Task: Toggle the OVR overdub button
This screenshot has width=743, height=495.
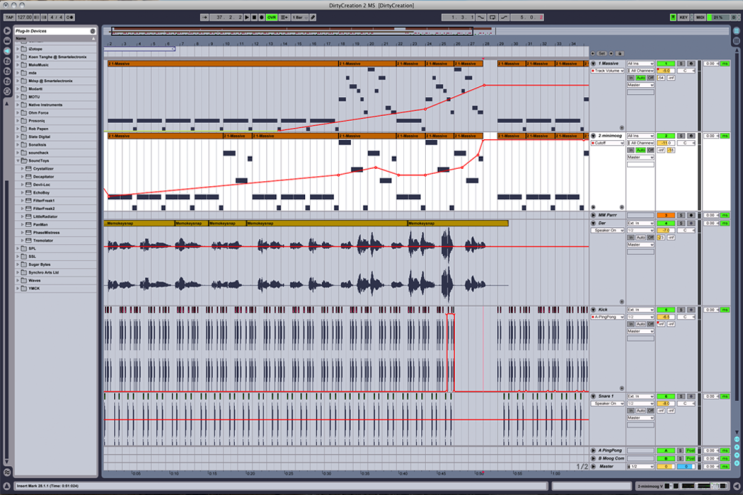Action: (272, 18)
